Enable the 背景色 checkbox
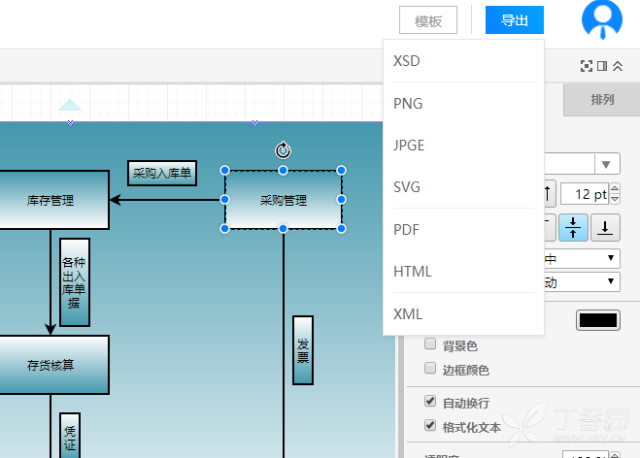Image resolution: width=640 pixels, height=458 pixels. pos(430,344)
